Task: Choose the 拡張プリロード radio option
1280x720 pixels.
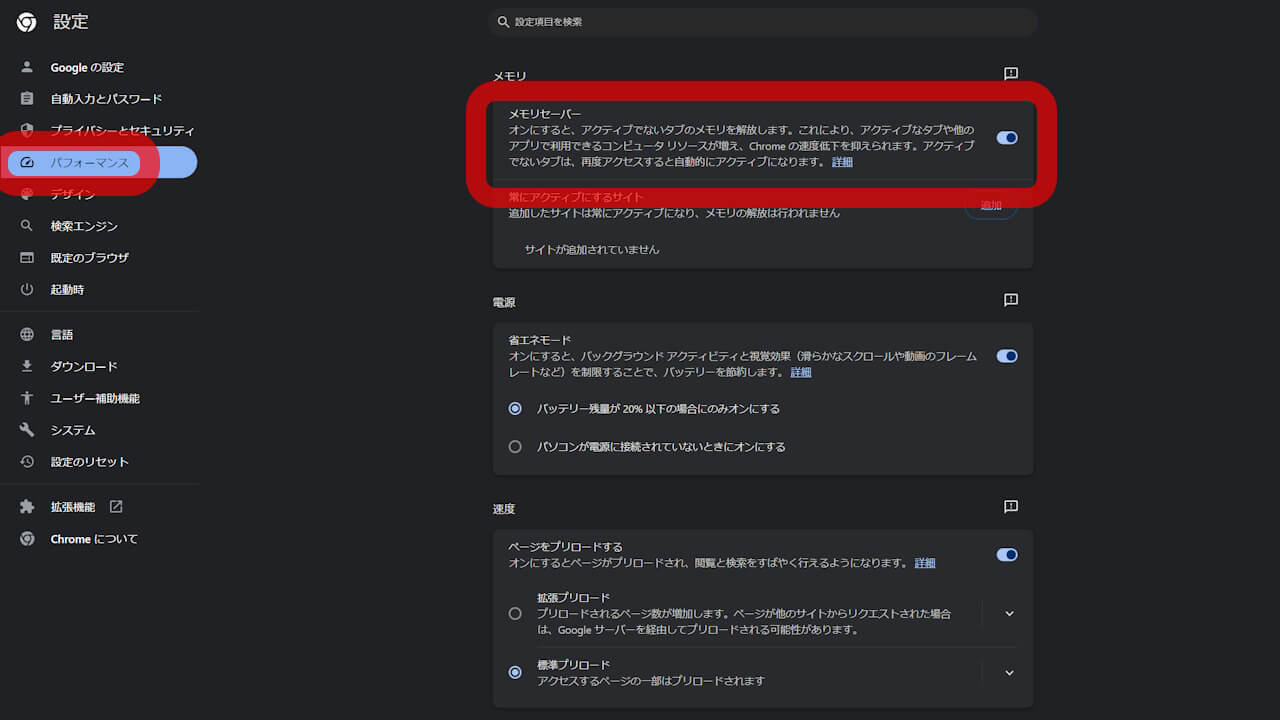Action: point(515,613)
